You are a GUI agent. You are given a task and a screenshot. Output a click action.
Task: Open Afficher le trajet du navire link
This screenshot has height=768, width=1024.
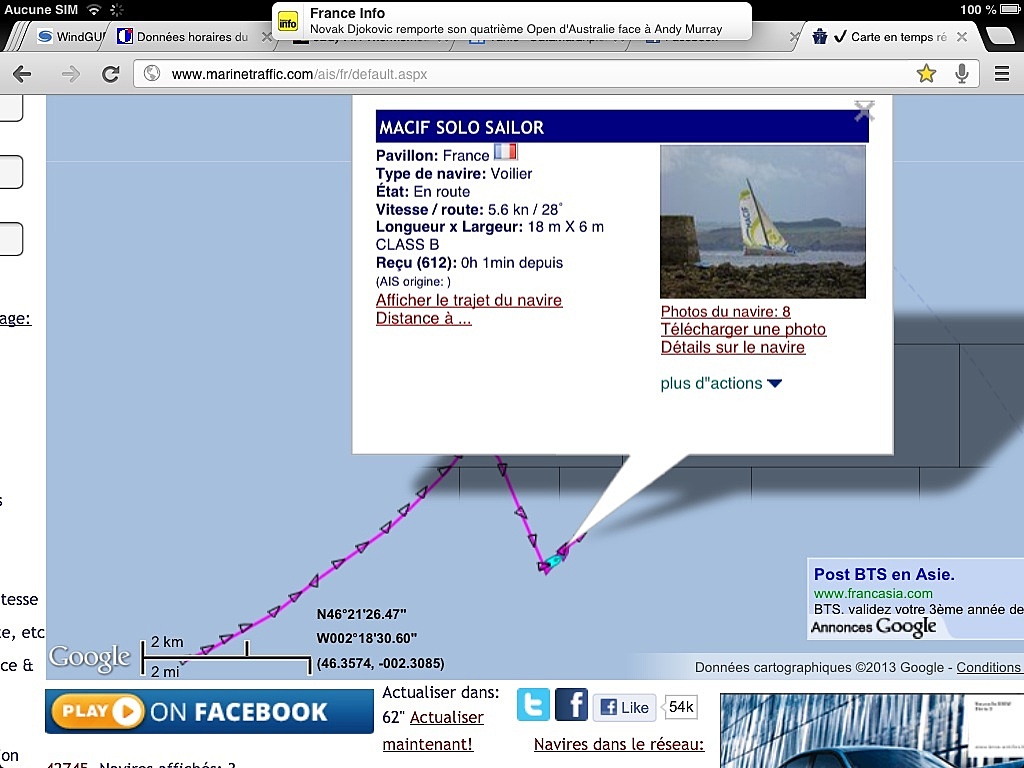[469, 300]
